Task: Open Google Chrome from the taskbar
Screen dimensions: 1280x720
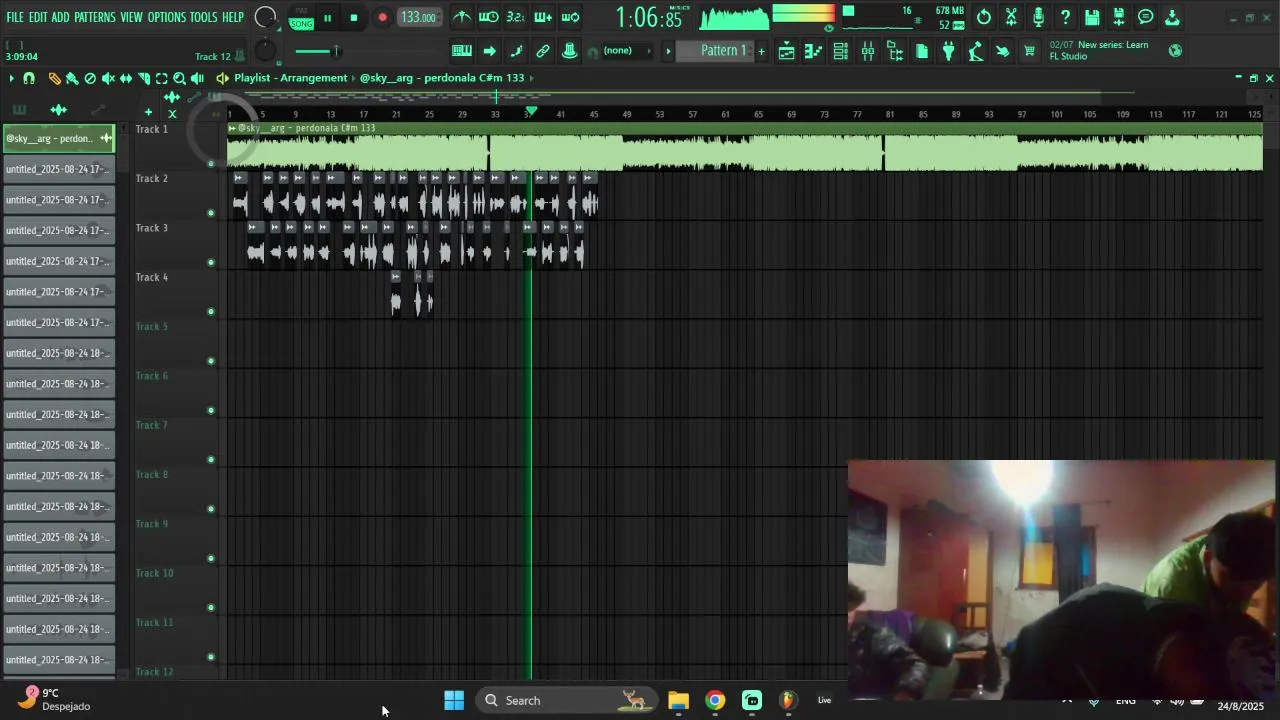Action: tap(715, 700)
